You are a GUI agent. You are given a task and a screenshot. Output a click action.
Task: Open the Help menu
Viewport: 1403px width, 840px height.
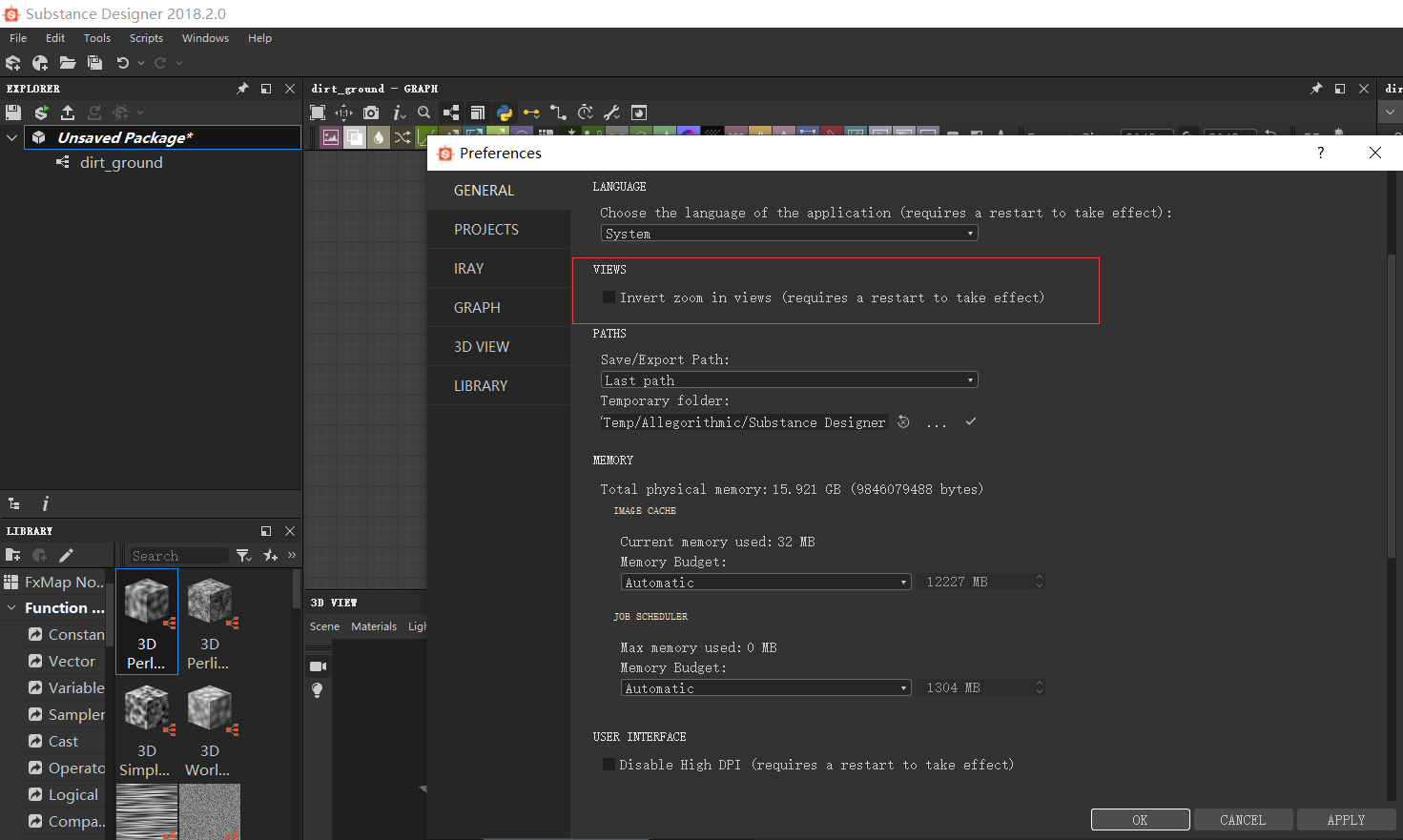259,38
